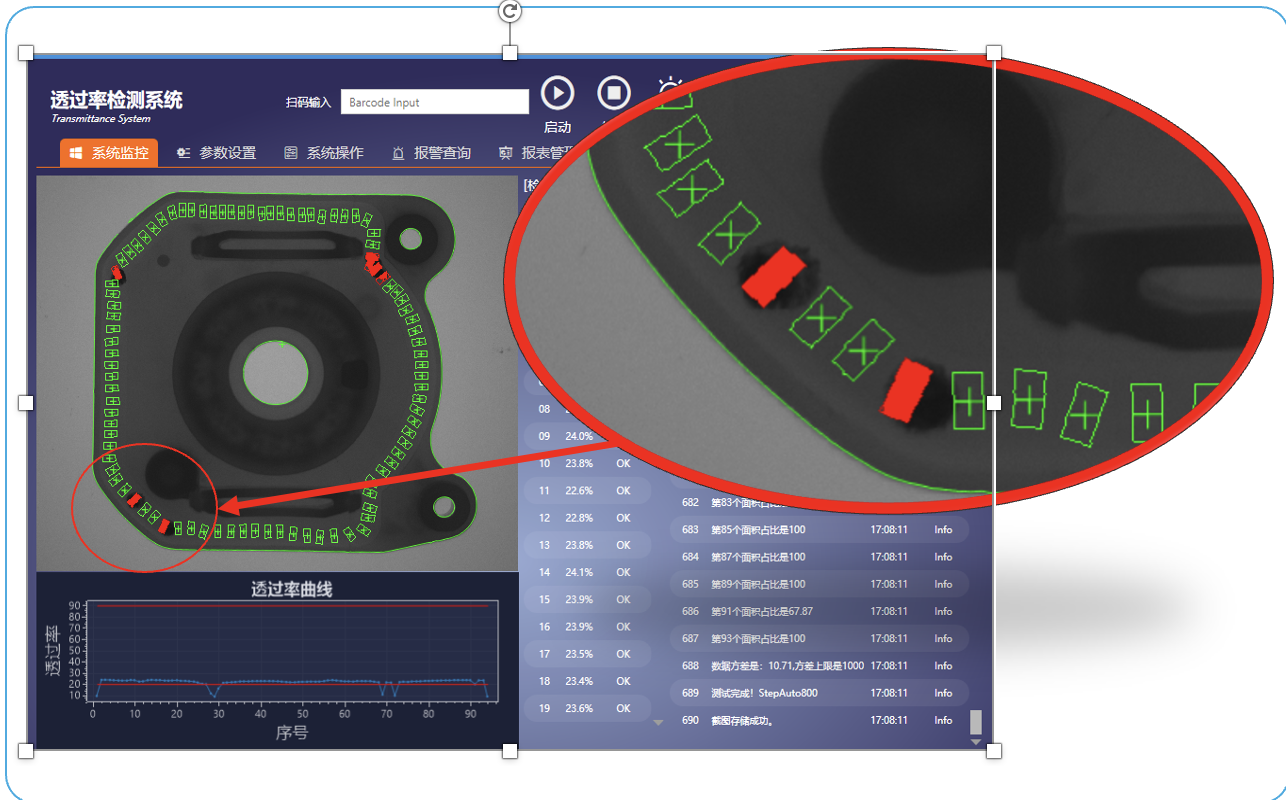The width and height of the screenshot is (1286, 800).
Task: Switch to the 系统操作 tab
Action: click(x=323, y=153)
